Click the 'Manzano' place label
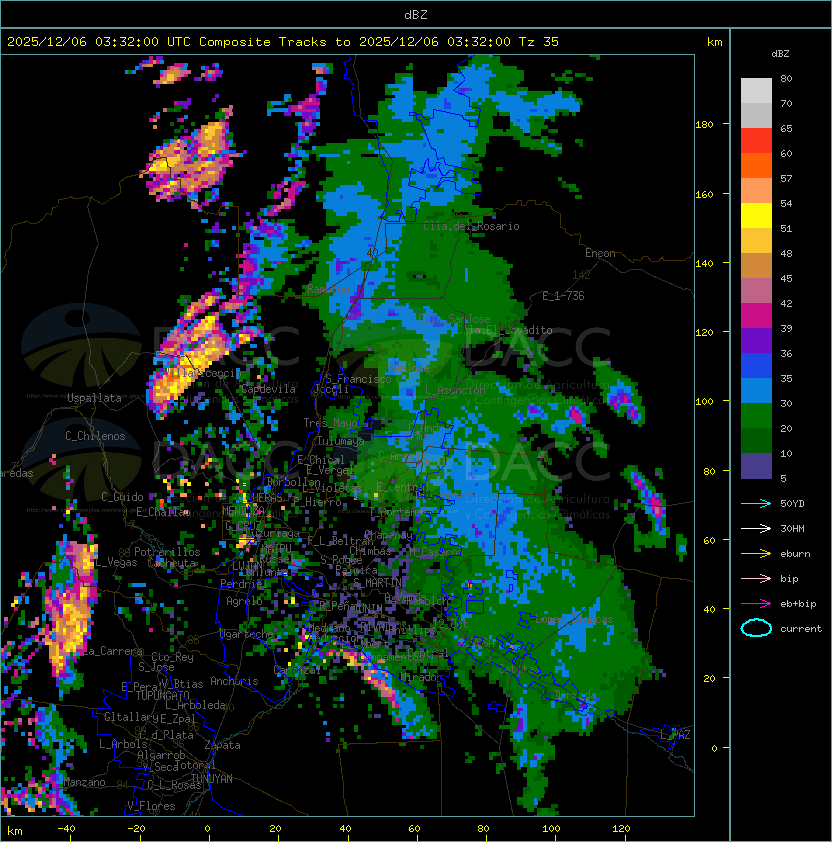Screen dimensions: 832x842 (84, 782)
